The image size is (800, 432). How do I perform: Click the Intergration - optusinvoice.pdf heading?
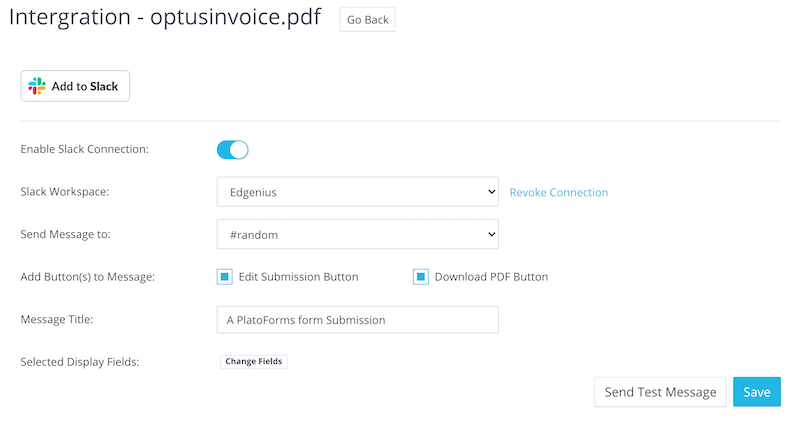165,18
